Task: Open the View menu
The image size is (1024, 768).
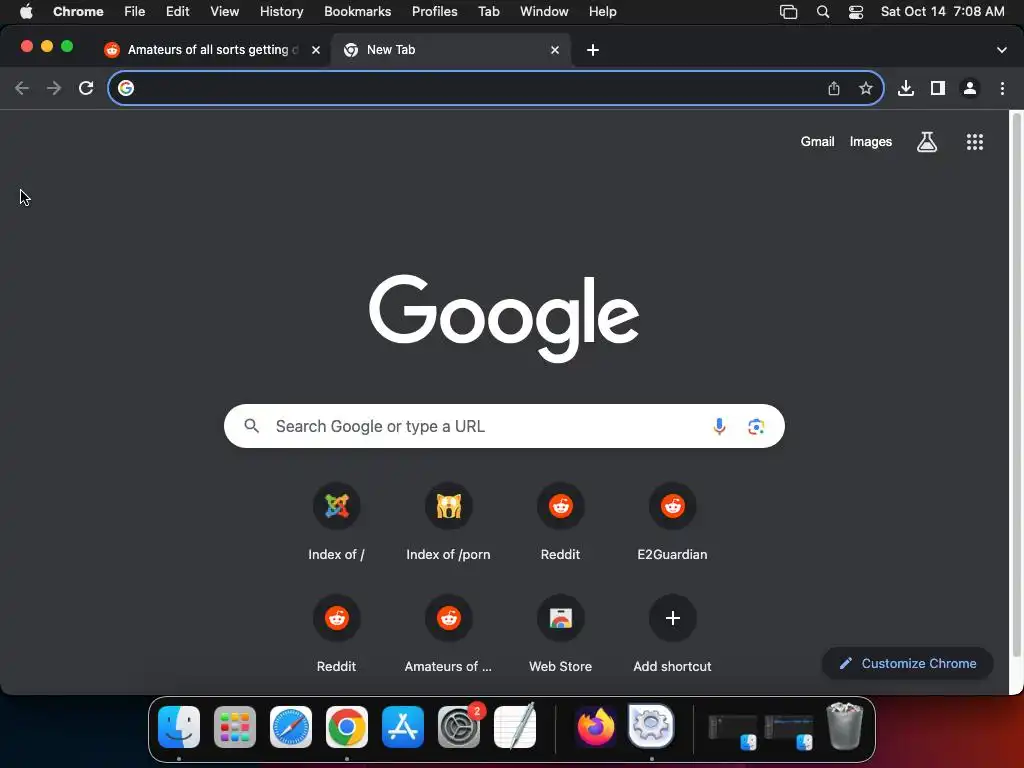Action: click(224, 12)
